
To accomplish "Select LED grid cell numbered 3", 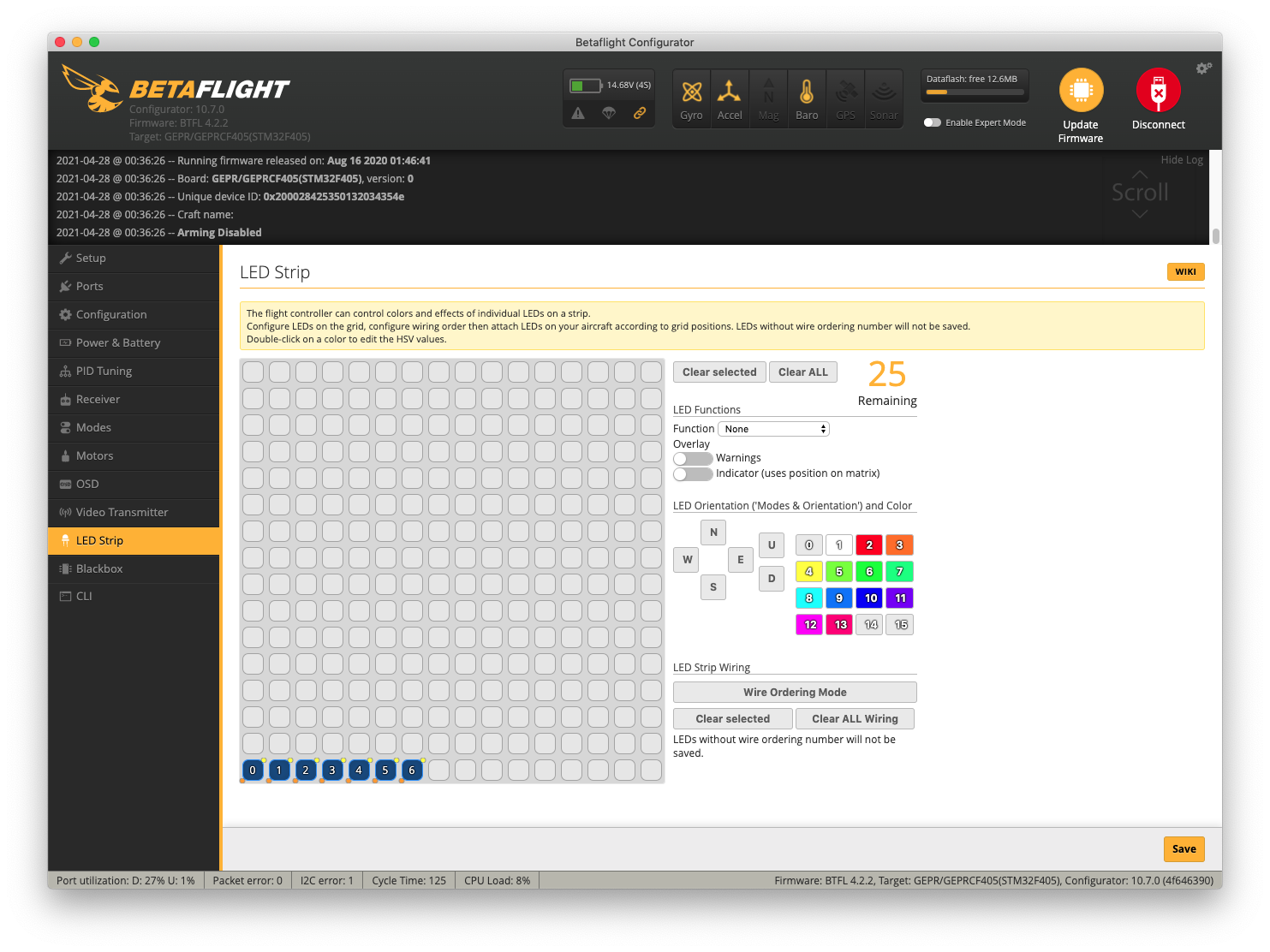I will 332,770.
